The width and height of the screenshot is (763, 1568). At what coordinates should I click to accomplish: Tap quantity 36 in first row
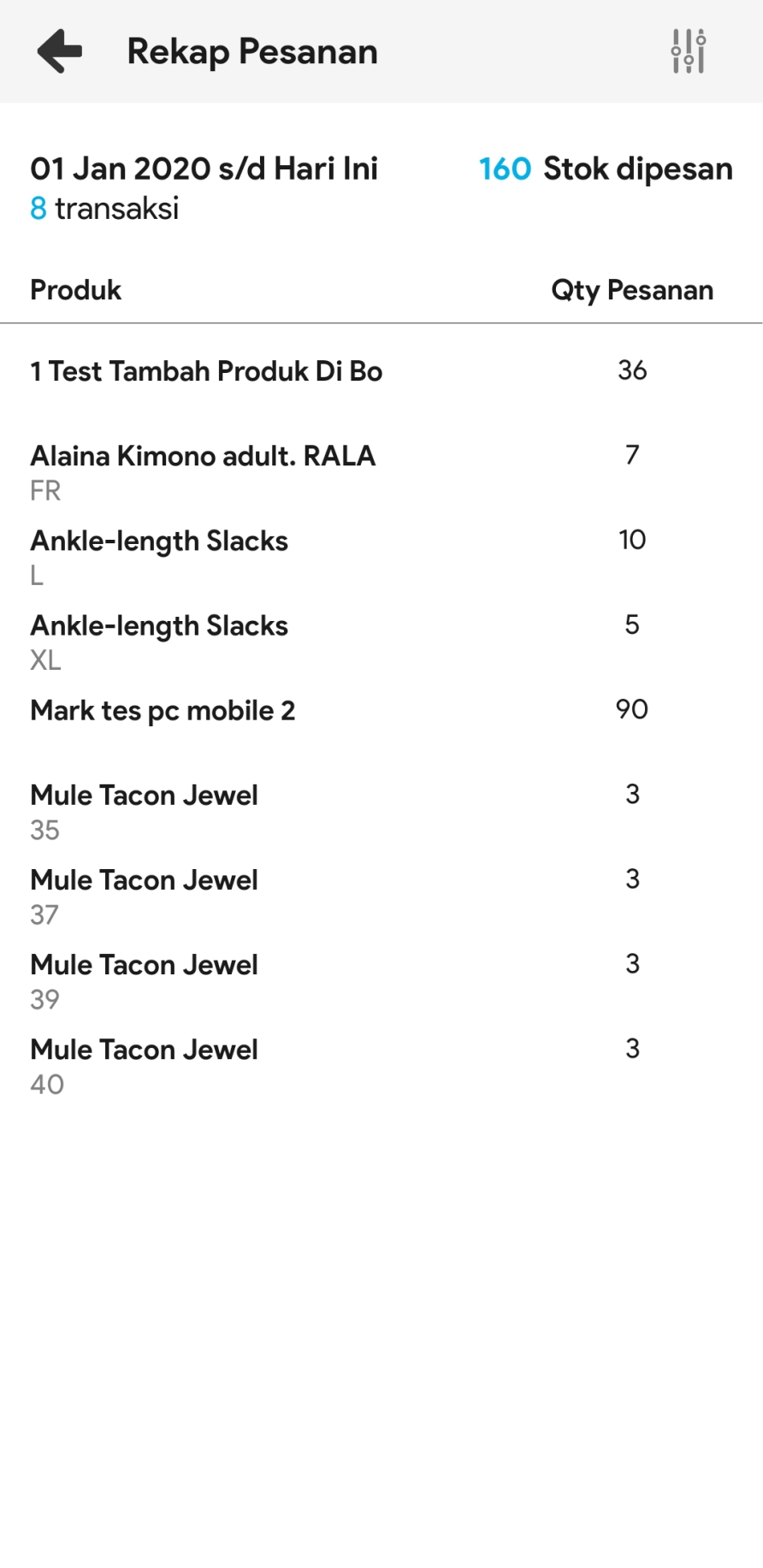[632, 370]
